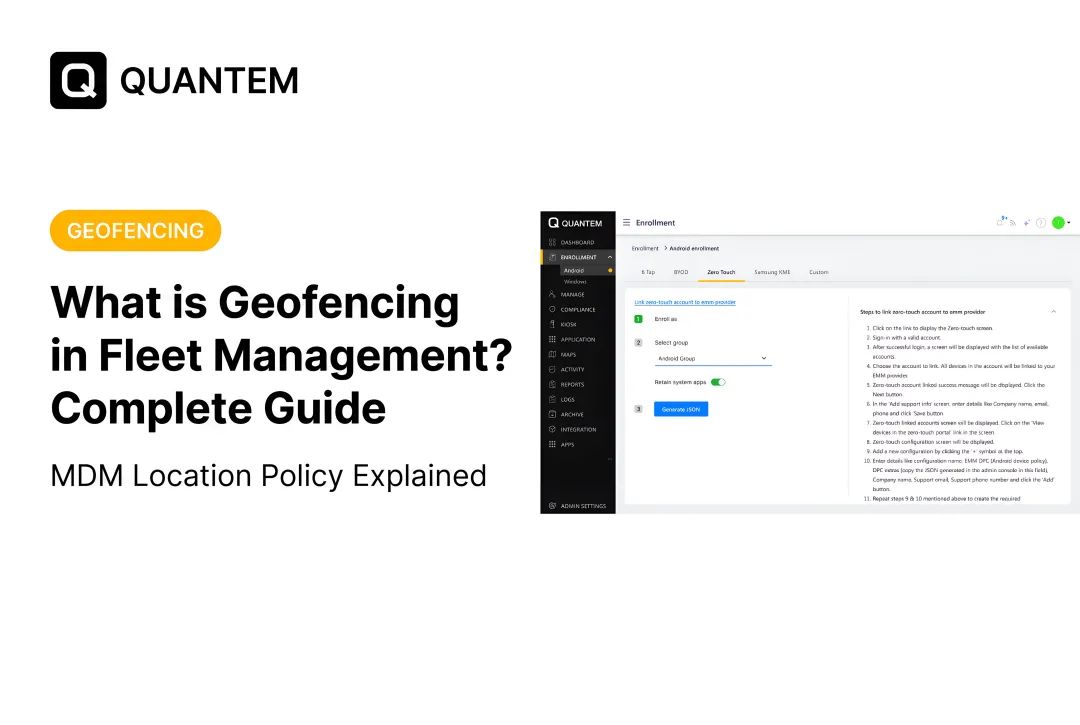Viewport: 1080px width, 725px height.
Task: Open the Dashboard sidebar icon
Action: (552, 242)
